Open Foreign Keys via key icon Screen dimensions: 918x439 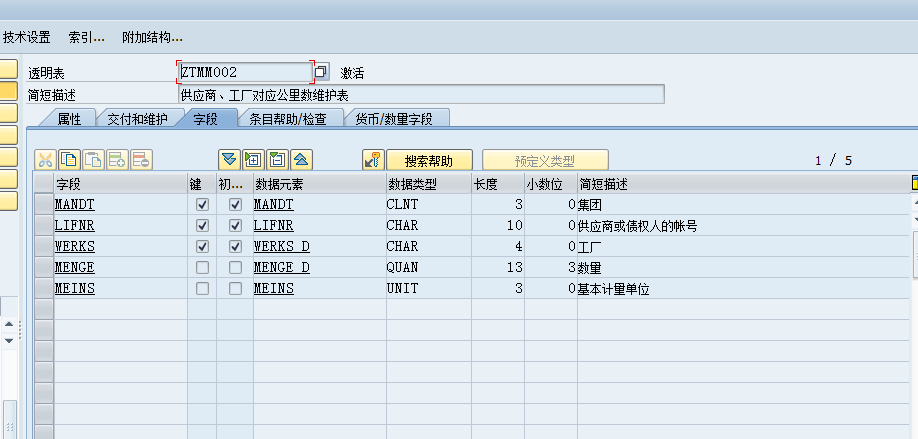tap(373, 159)
